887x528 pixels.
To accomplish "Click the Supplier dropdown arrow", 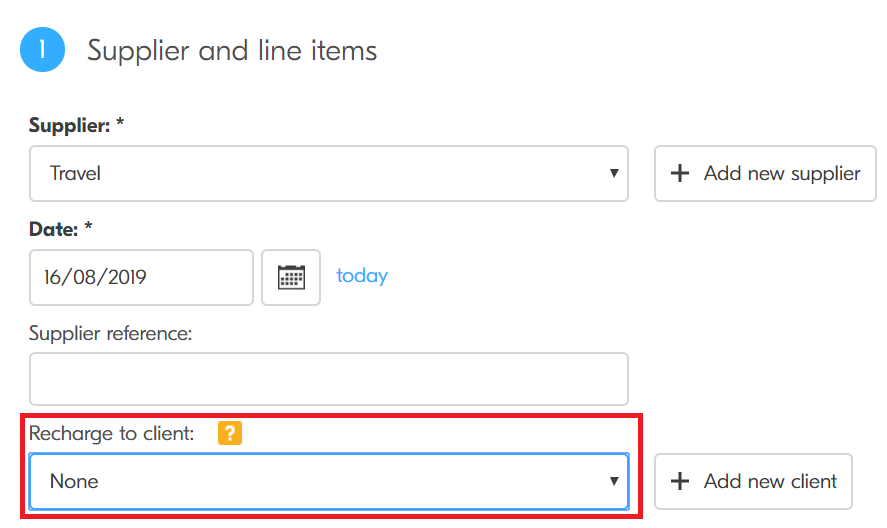I will (613, 174).
